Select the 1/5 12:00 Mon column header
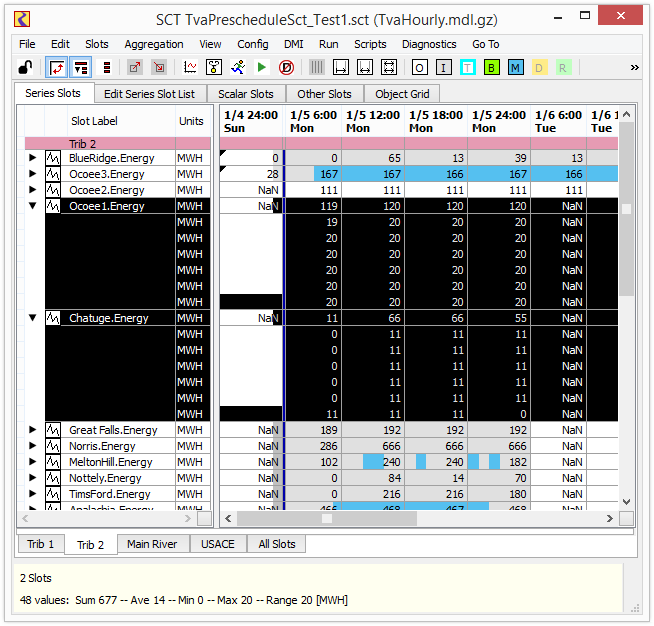Viewport: 654px width, 626px height. (x=373, y=121)
